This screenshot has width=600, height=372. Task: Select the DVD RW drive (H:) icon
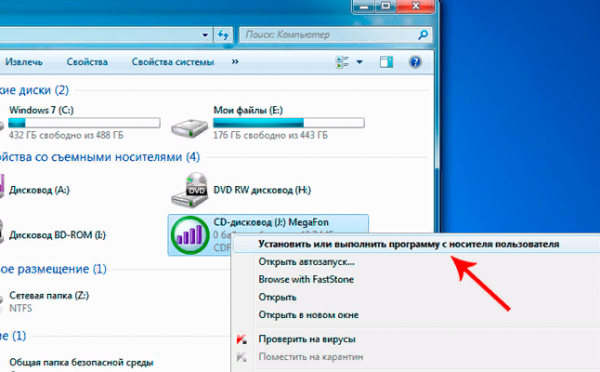point(190,190)
